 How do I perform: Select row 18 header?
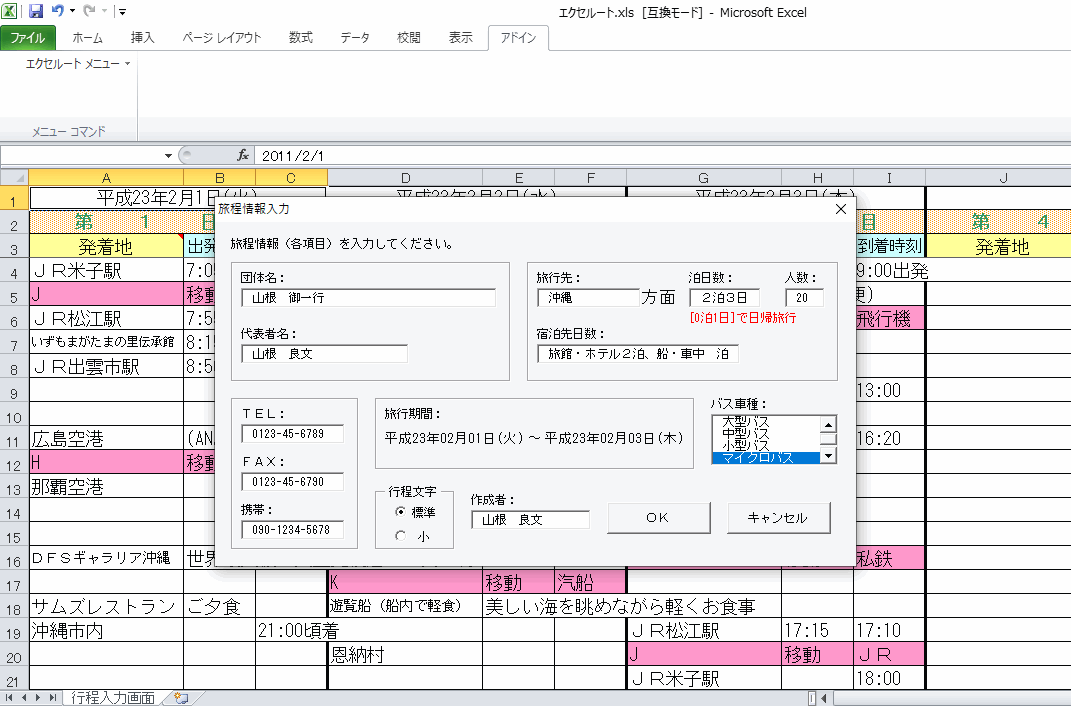[14, 608]
